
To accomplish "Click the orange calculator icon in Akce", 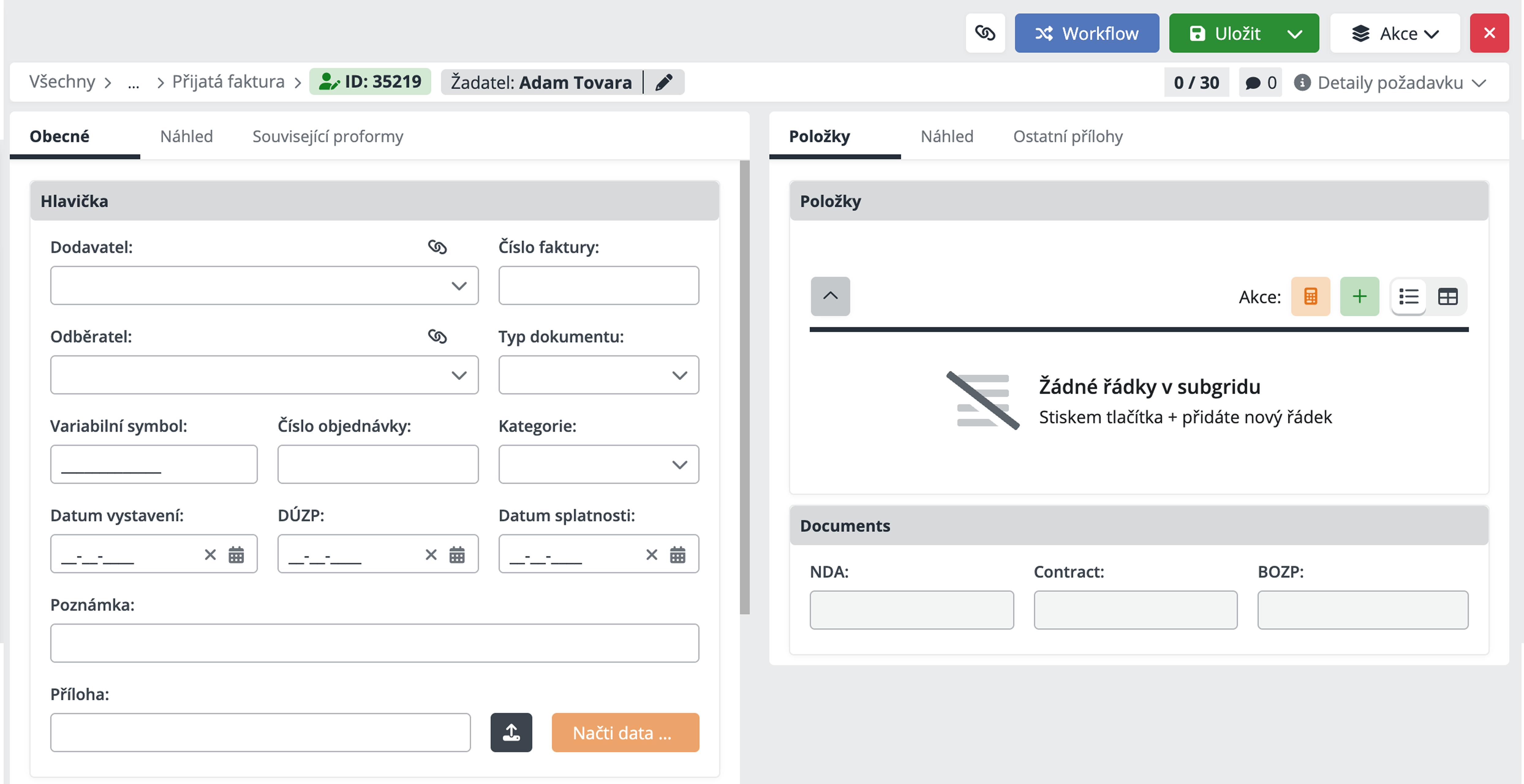I will click(x=1310, y=296).
